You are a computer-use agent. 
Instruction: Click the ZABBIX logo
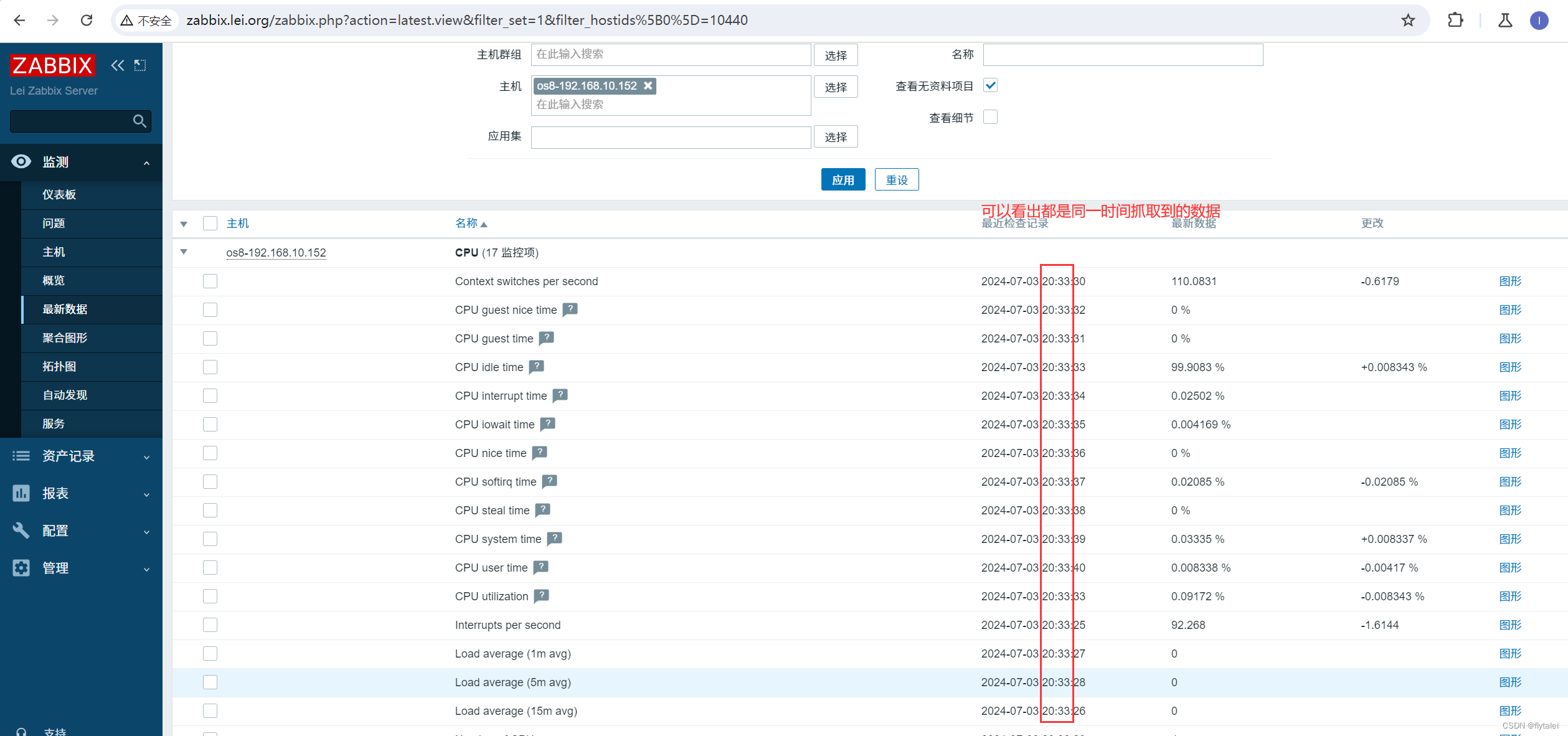(52, 65)
